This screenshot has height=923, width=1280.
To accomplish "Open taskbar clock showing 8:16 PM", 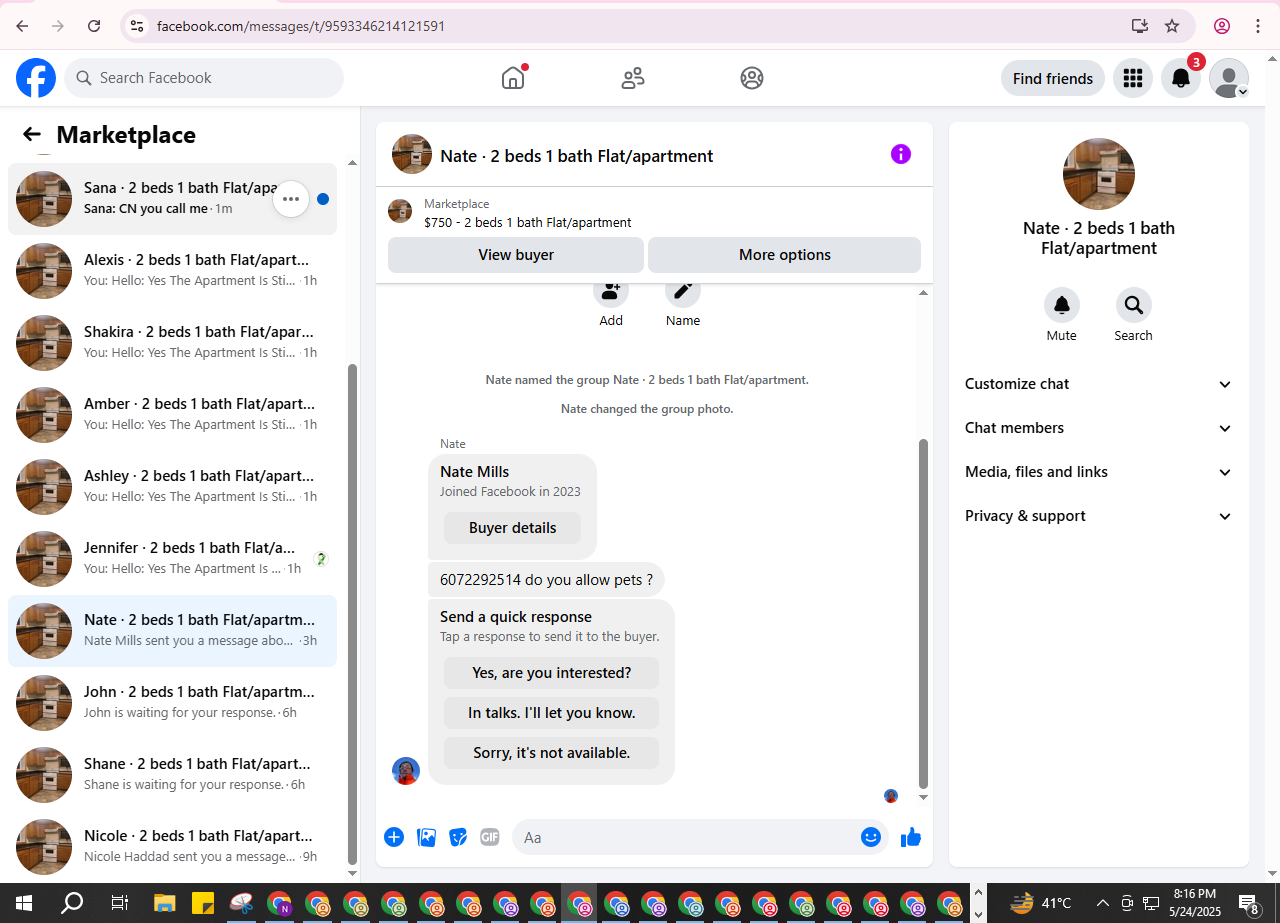I will (1194, 903).
